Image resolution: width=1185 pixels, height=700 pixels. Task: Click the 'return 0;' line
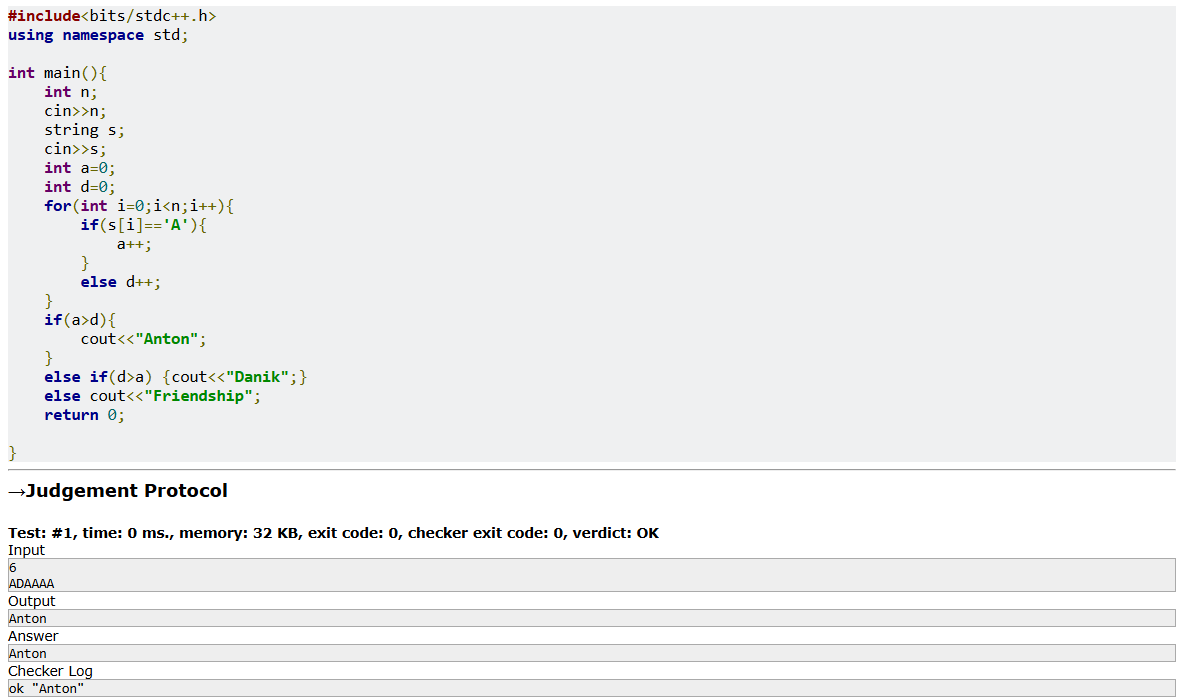(x=84, y=415)
